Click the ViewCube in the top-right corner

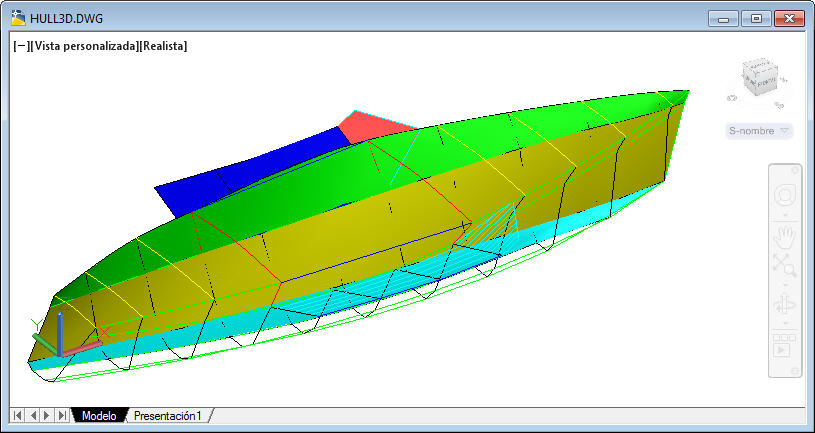coord(759,77)
